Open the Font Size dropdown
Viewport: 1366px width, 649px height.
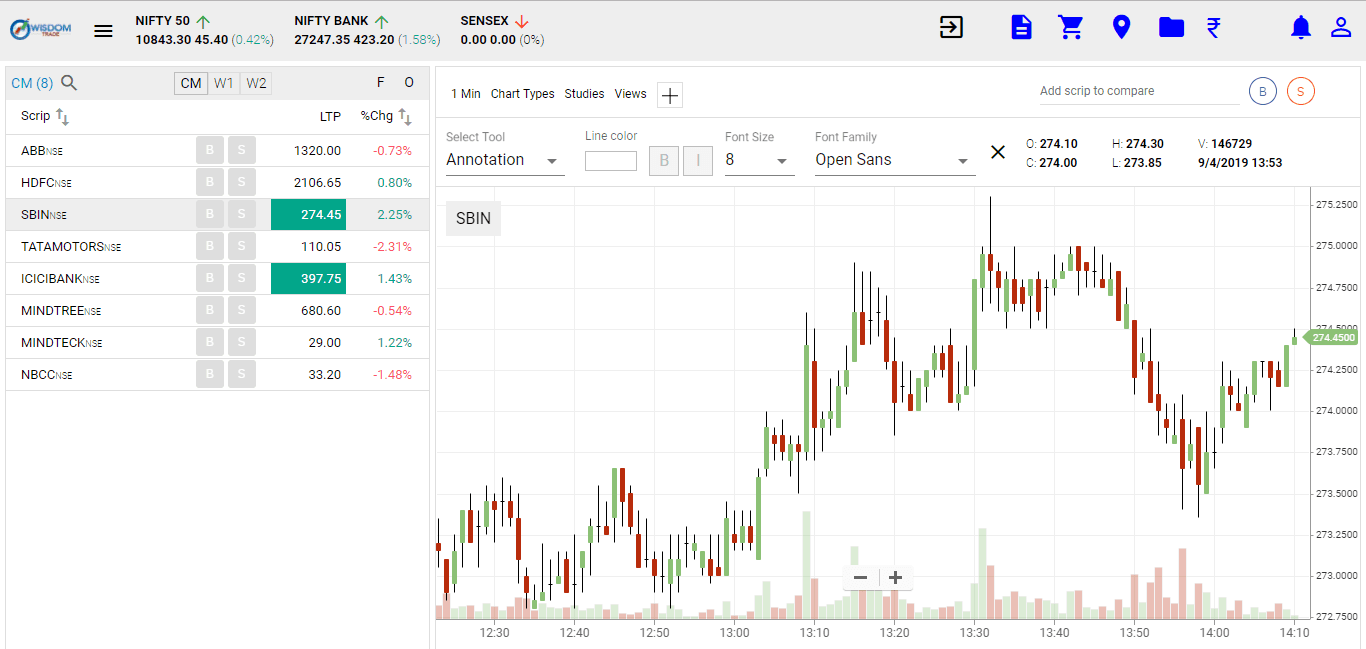[x=759, y=159]
